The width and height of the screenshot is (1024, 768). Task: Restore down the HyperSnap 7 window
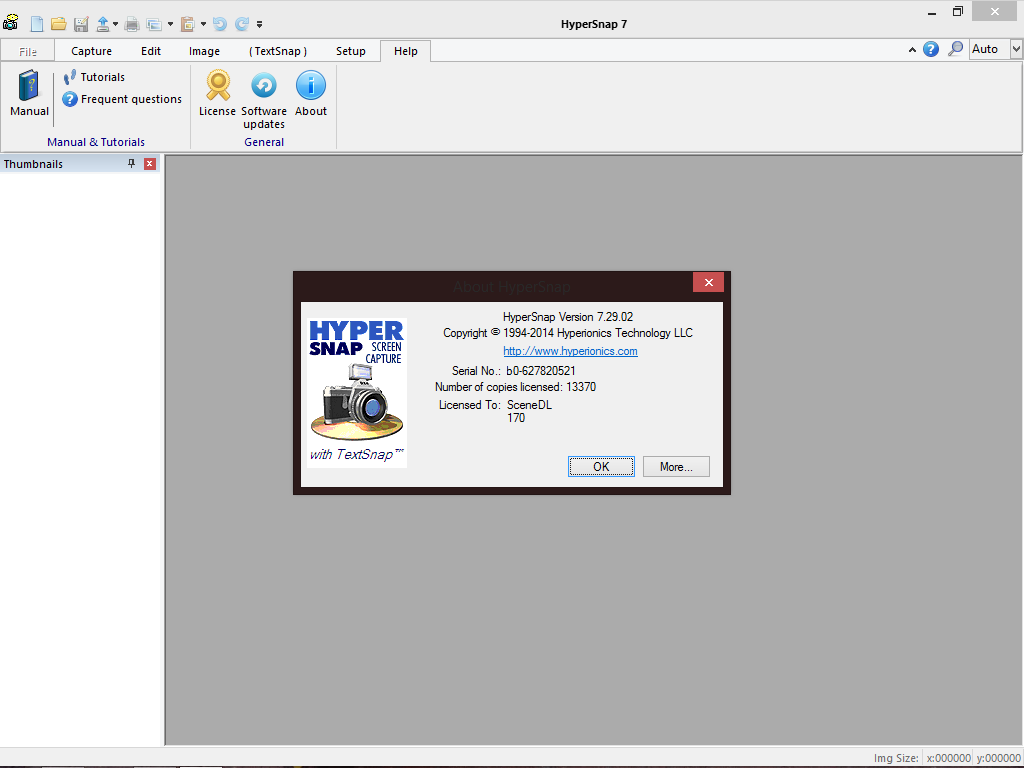(957, 12)
